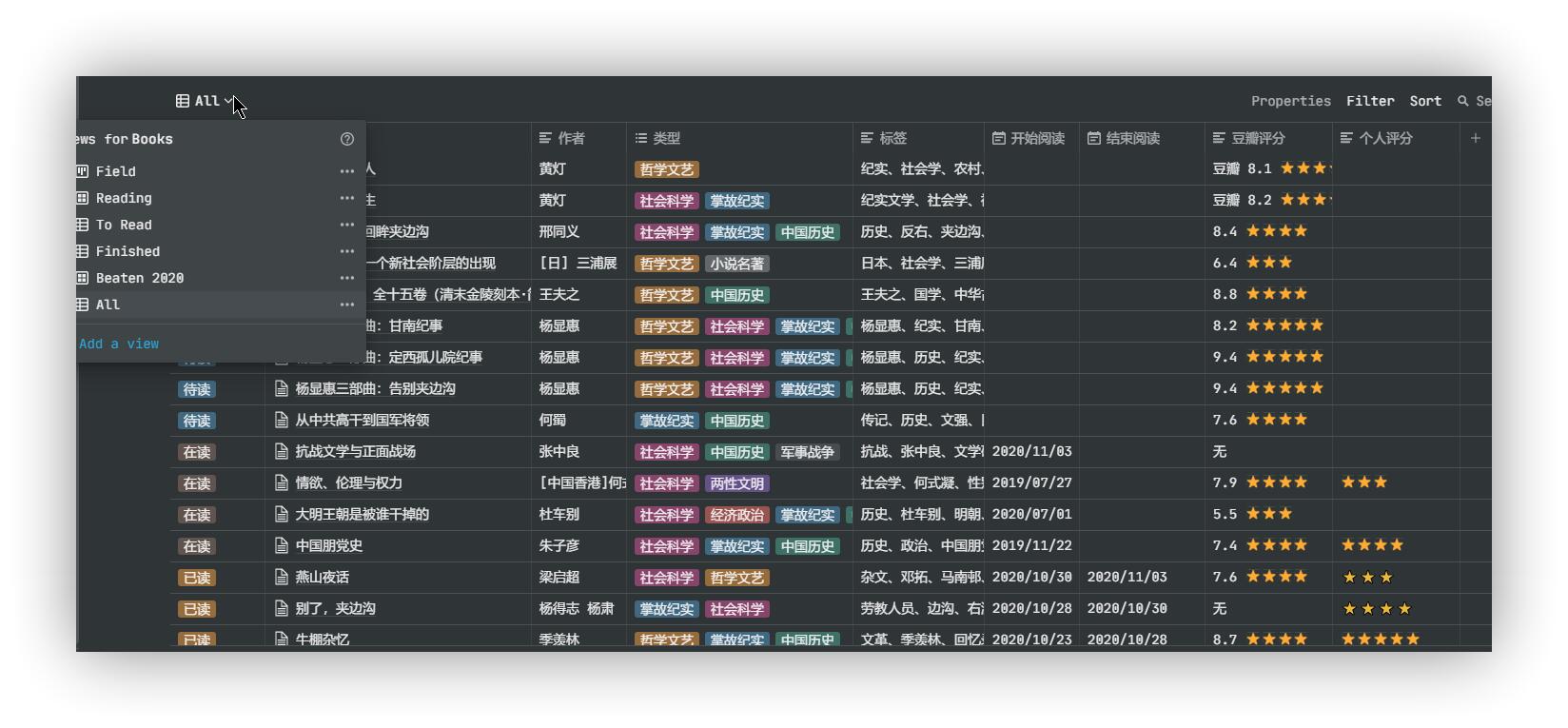Screen dimensions: 1568x728
Task: Open the options menu for Field view
Action: (x=346, y=171)
